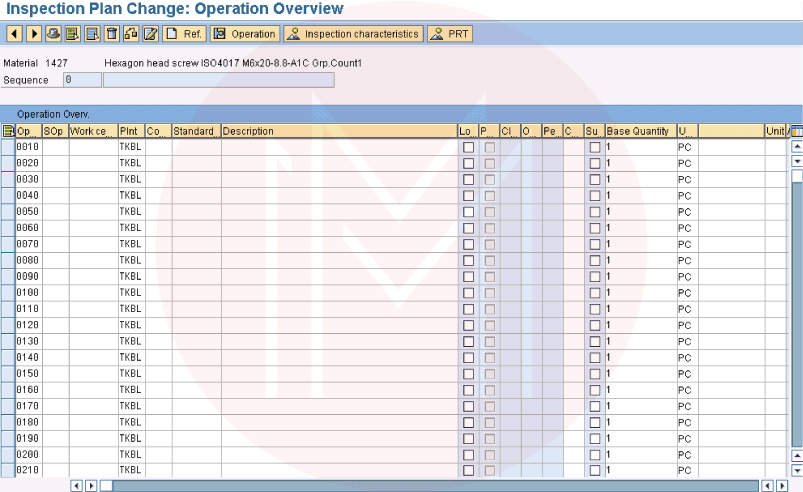Screen dimensions: 803x492
Task: Click the Operation Overv. section title
Action: tap(53, 114)
